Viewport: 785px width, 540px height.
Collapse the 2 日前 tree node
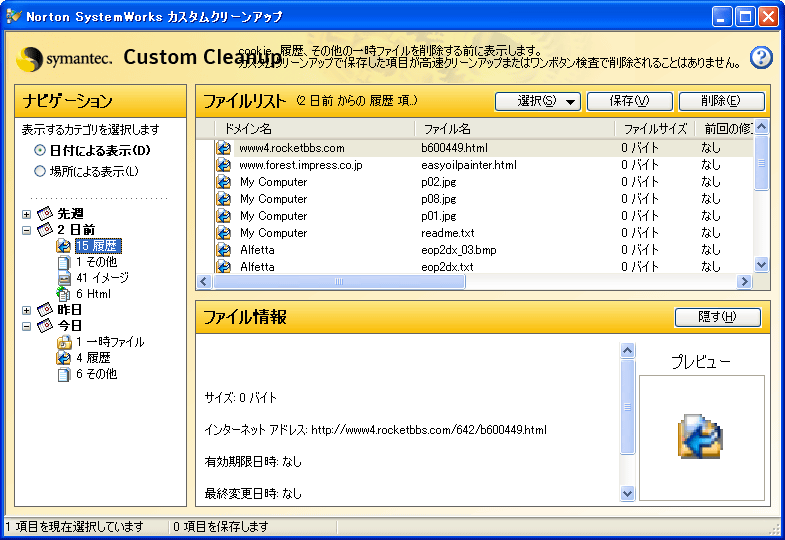point(27,230)
